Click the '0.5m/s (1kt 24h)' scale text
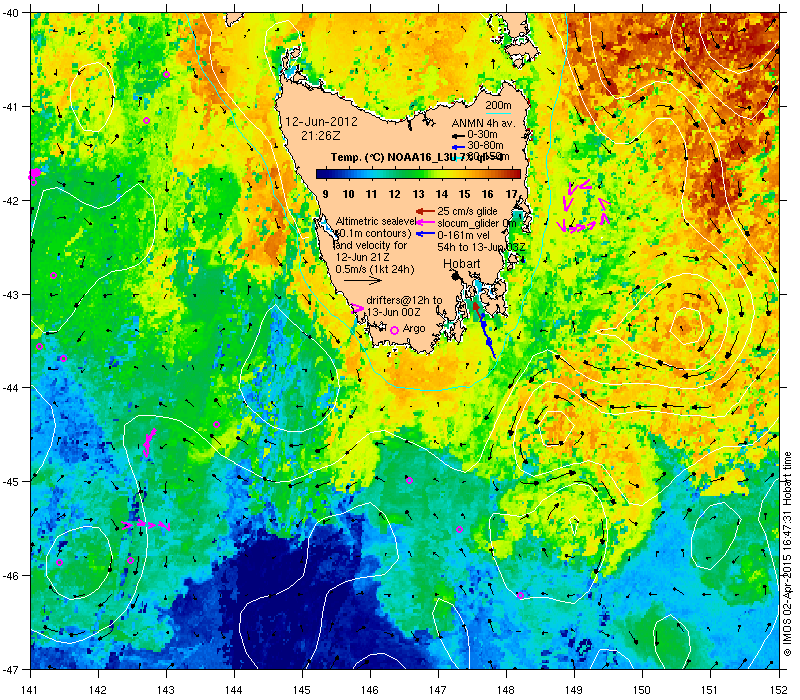Screen dimensions: 800x700 [x=374, y=269]
